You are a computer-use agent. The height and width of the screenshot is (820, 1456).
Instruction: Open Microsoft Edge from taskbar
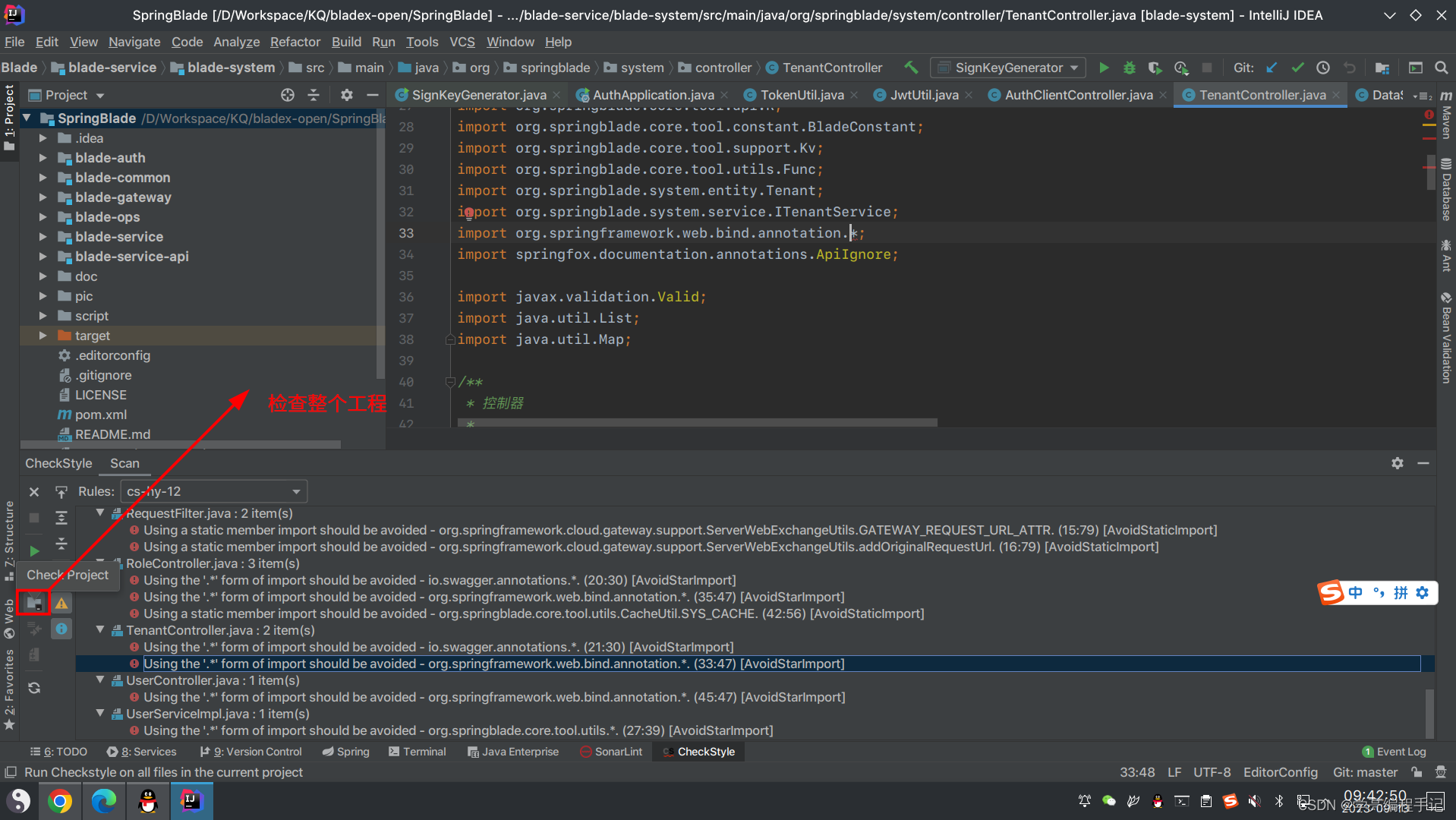(104, 801)
